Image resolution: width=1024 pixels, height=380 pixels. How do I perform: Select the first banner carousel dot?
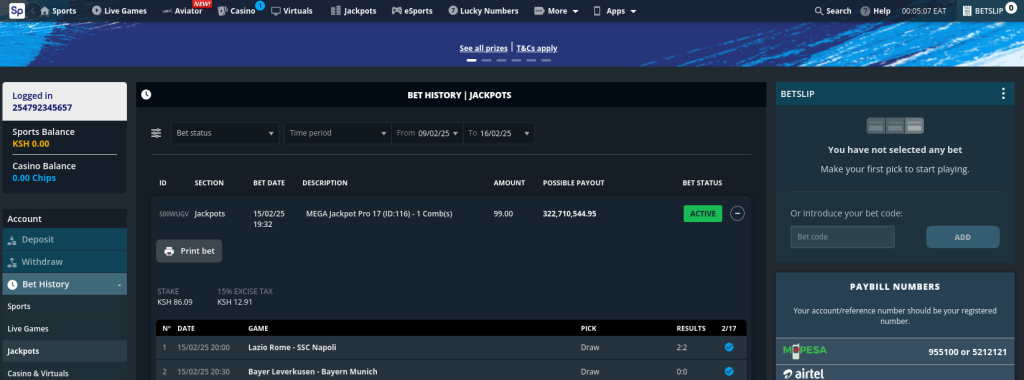tap(472, 60)
